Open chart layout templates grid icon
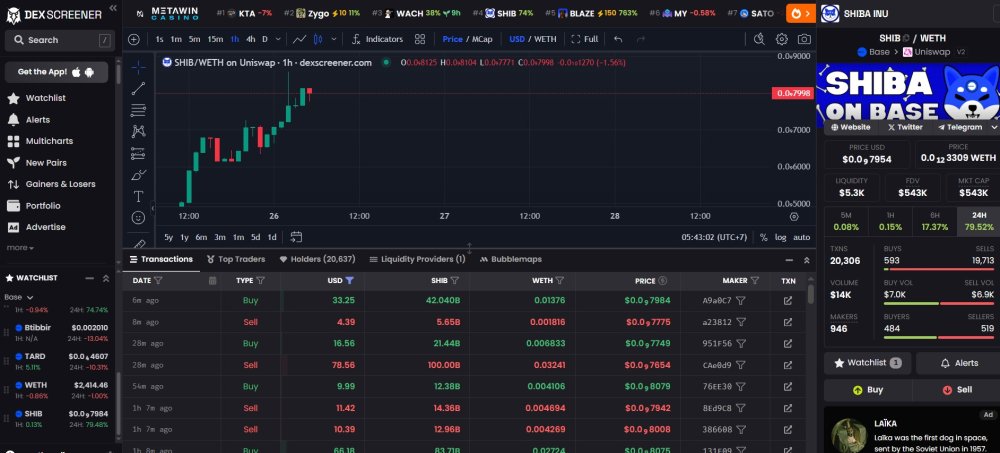This screenshot has height=453, width=1000. click(420, 39)
